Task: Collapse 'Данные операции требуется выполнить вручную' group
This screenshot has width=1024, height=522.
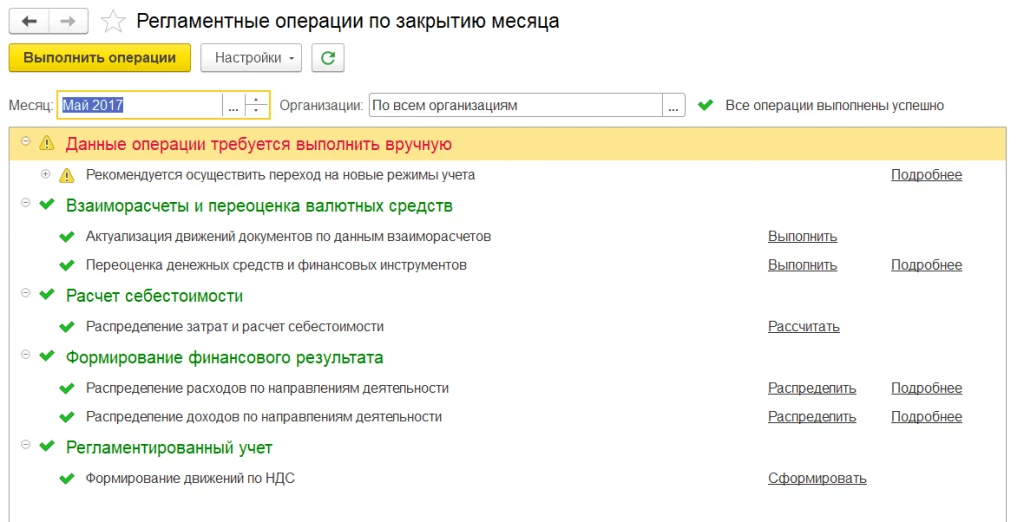Action: pyautogui.click(x=25, y=141)
